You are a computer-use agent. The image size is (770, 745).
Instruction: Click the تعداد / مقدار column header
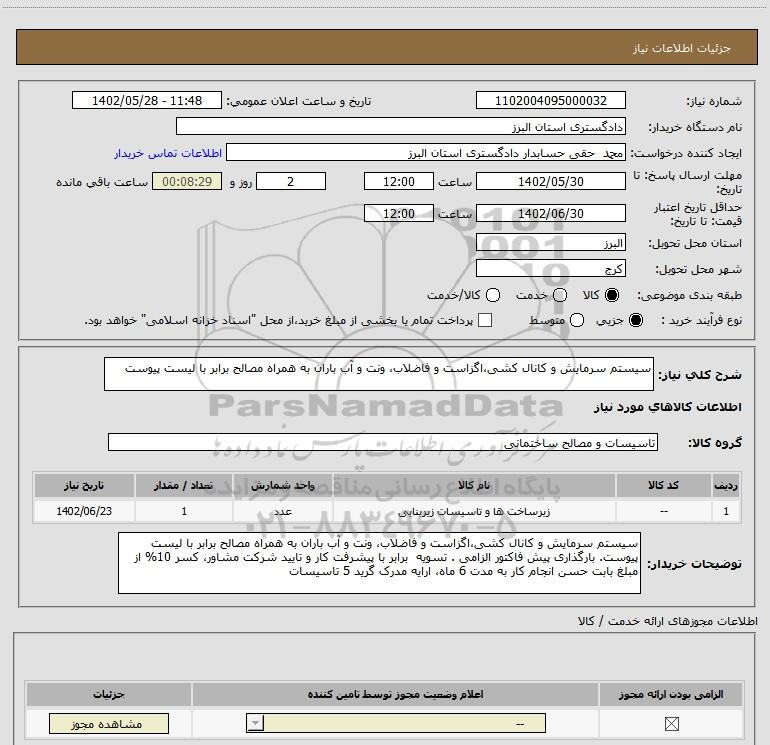pyautogui.click(x=184, y=485)
